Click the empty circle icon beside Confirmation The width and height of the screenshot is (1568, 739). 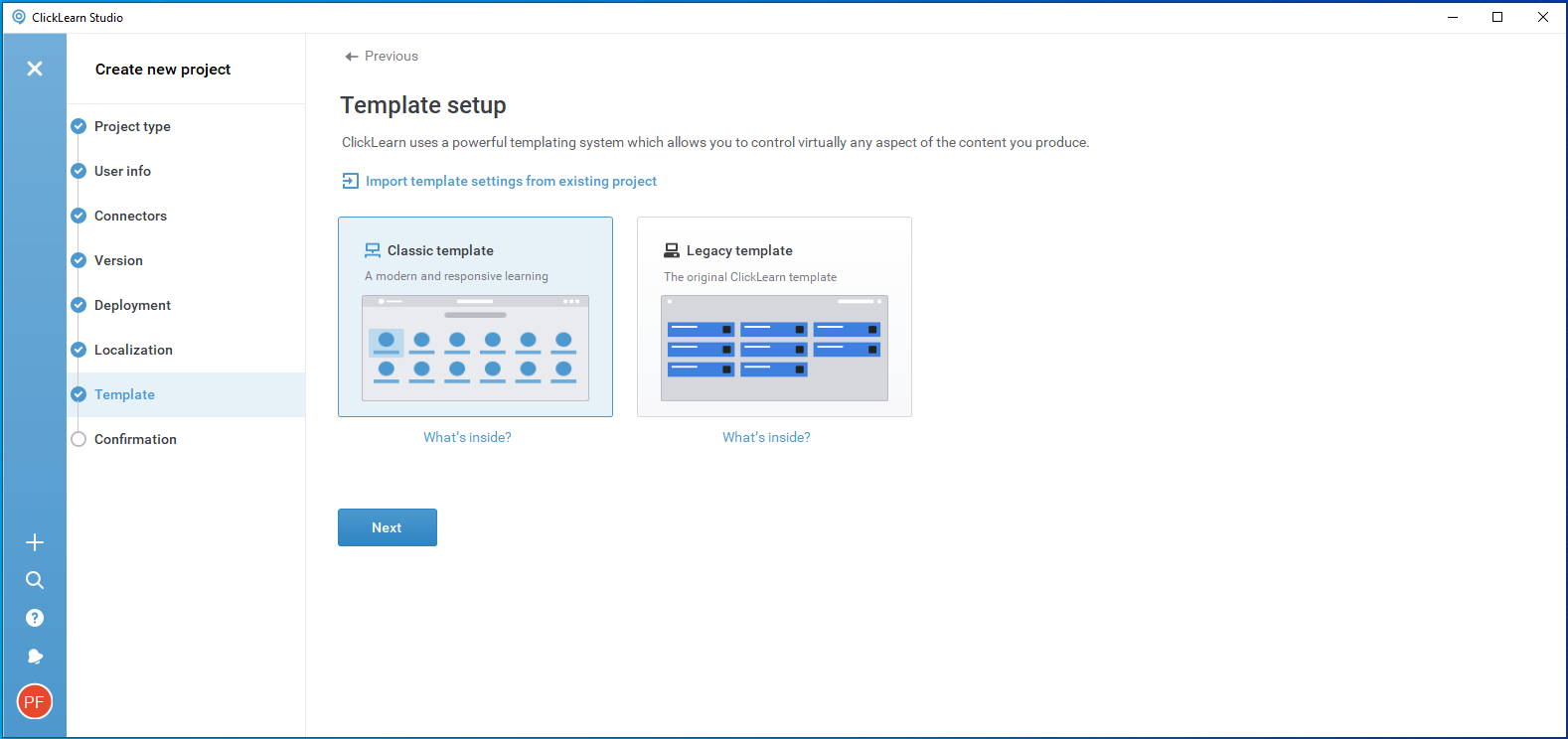point(78,439)
